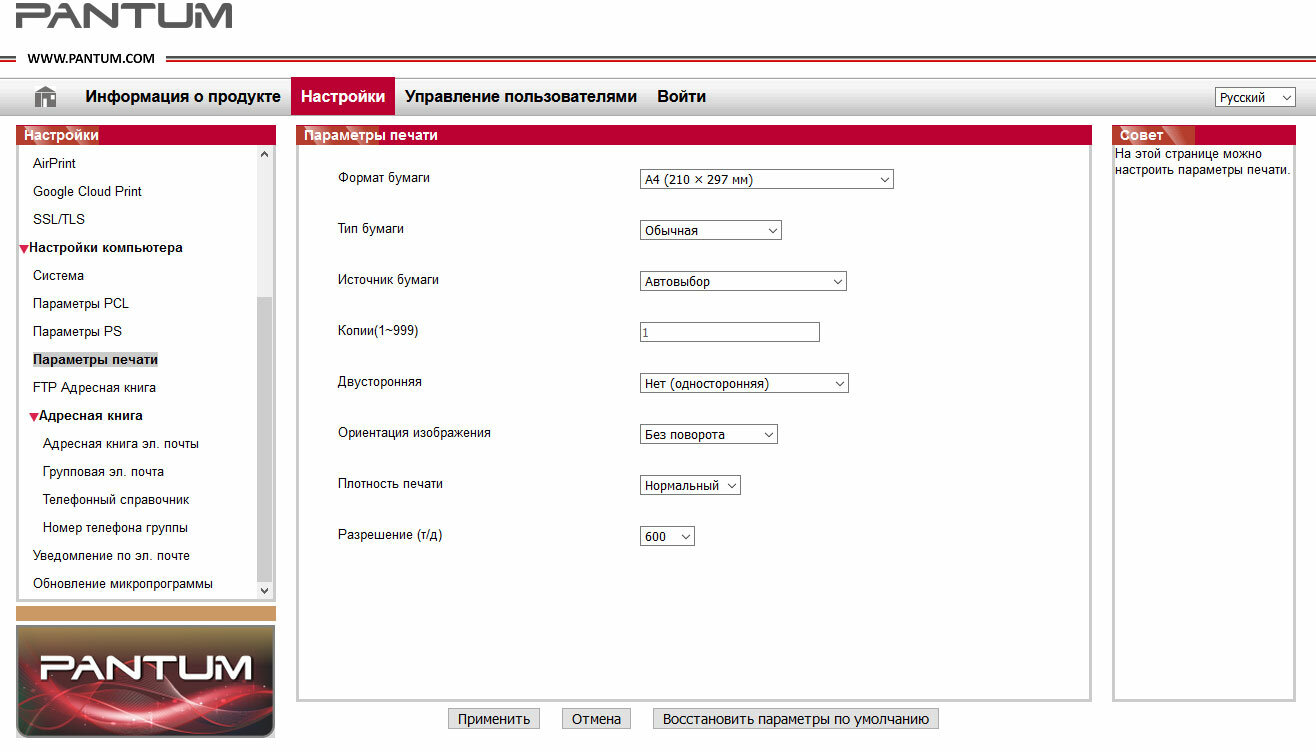Open the Двусторонняя printing dropdown
The width and height of the screenshot is (1316, 752).
[744, 384]
